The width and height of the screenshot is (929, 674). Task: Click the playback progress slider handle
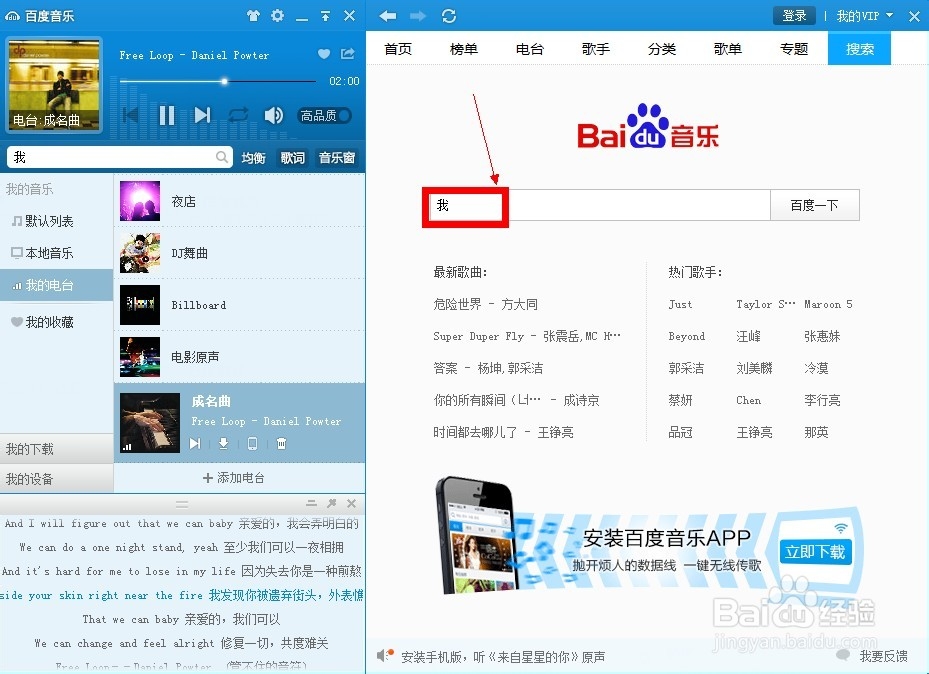[224, 81]
